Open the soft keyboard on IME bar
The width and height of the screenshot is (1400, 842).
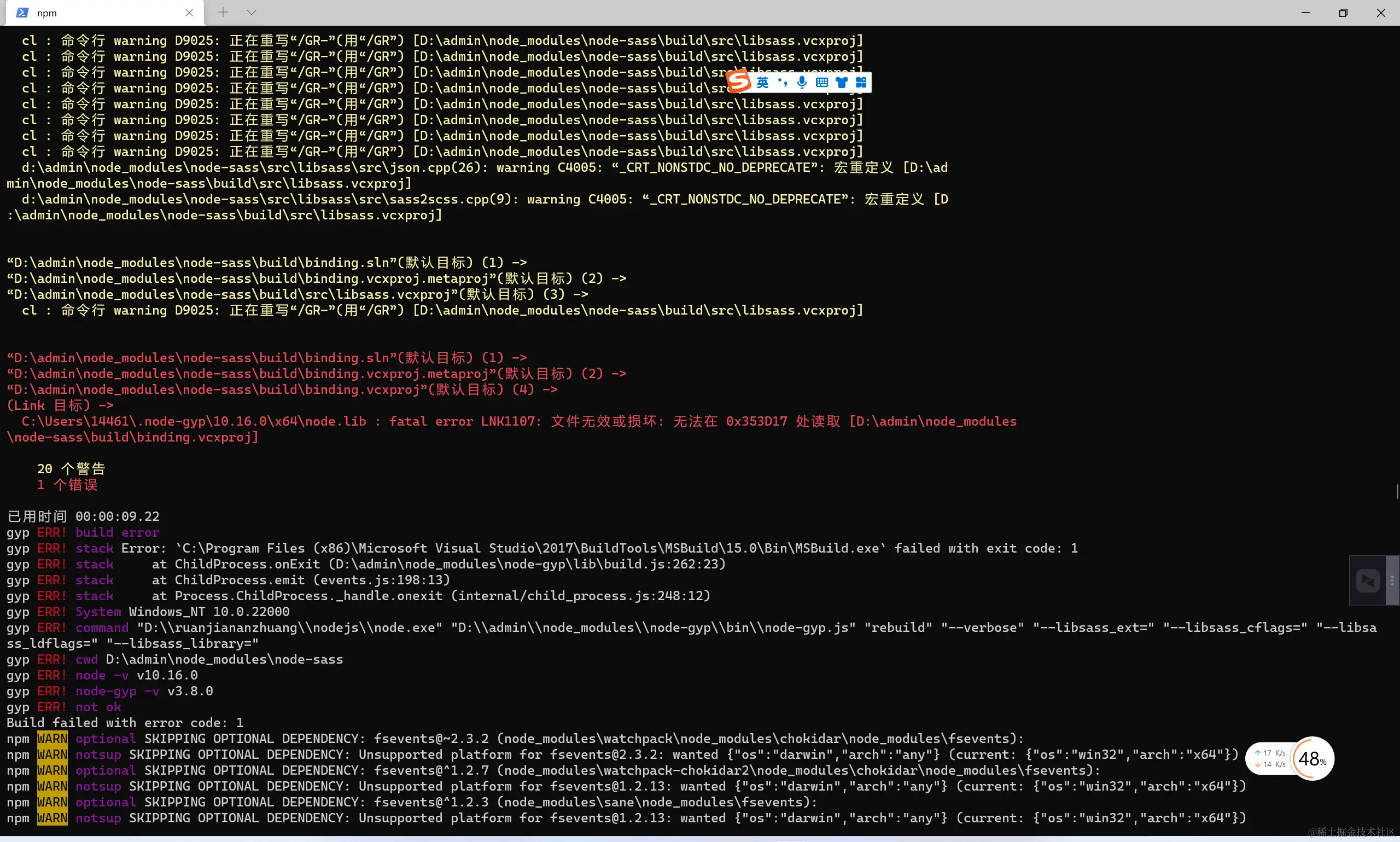[821, 83]
